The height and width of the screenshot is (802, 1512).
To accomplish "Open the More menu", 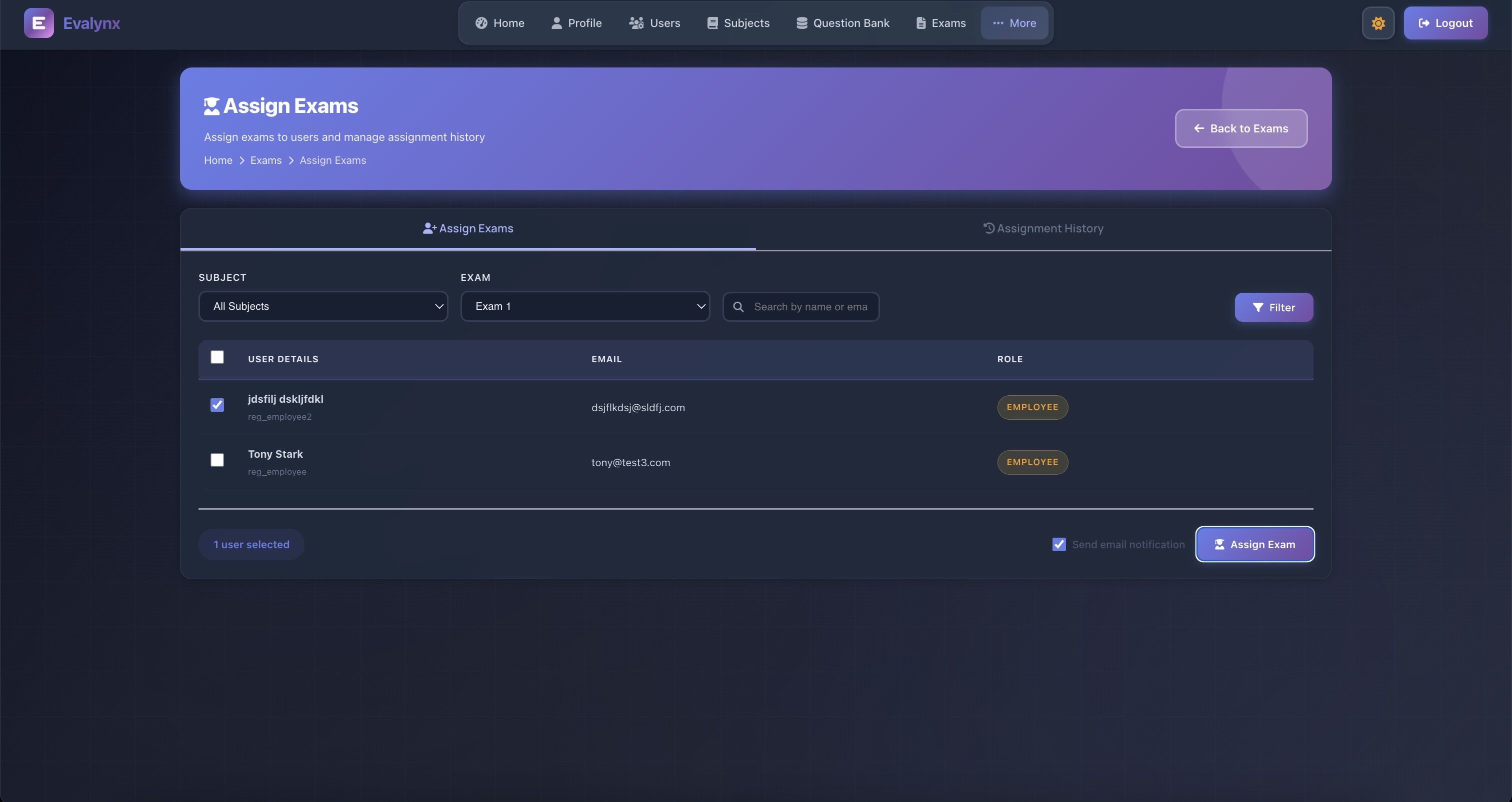I will [1013, 23].
